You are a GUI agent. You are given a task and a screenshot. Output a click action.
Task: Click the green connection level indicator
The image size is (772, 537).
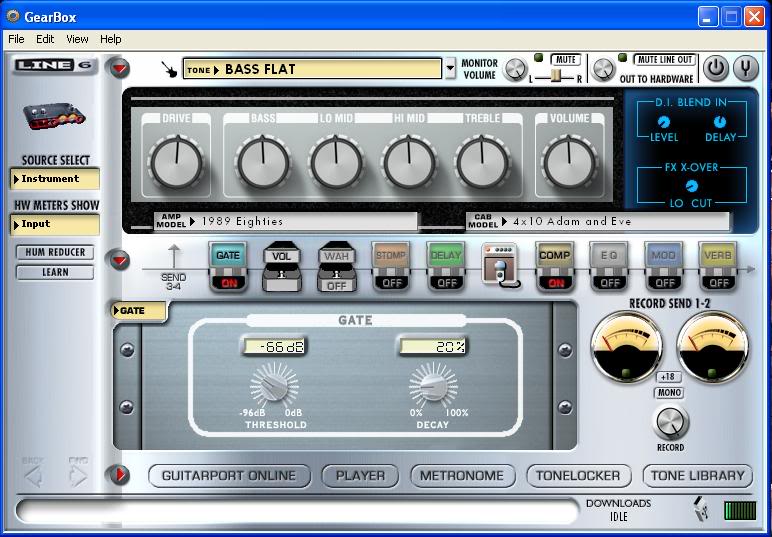(740, 510)
